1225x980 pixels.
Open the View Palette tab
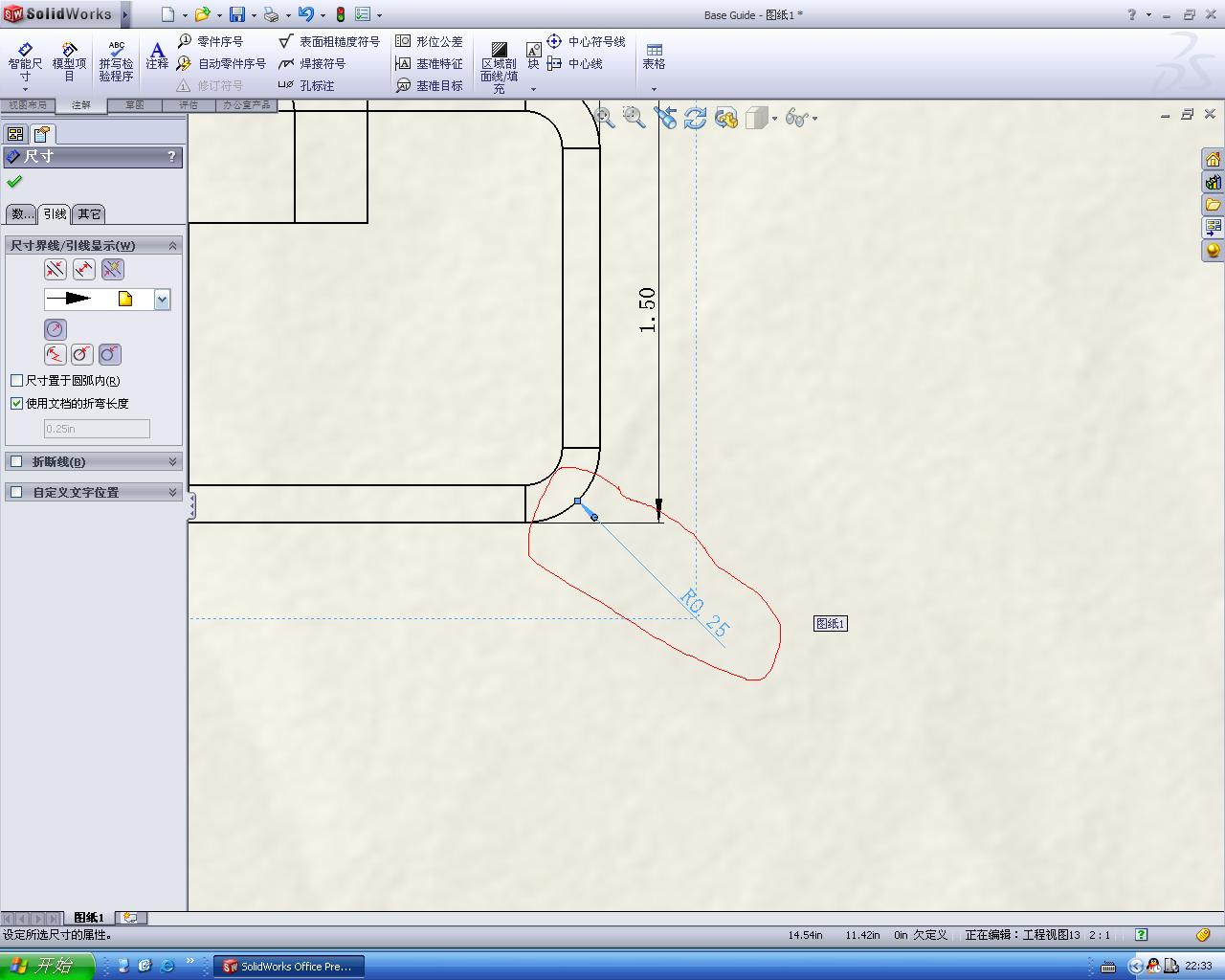click(1214, 228)
